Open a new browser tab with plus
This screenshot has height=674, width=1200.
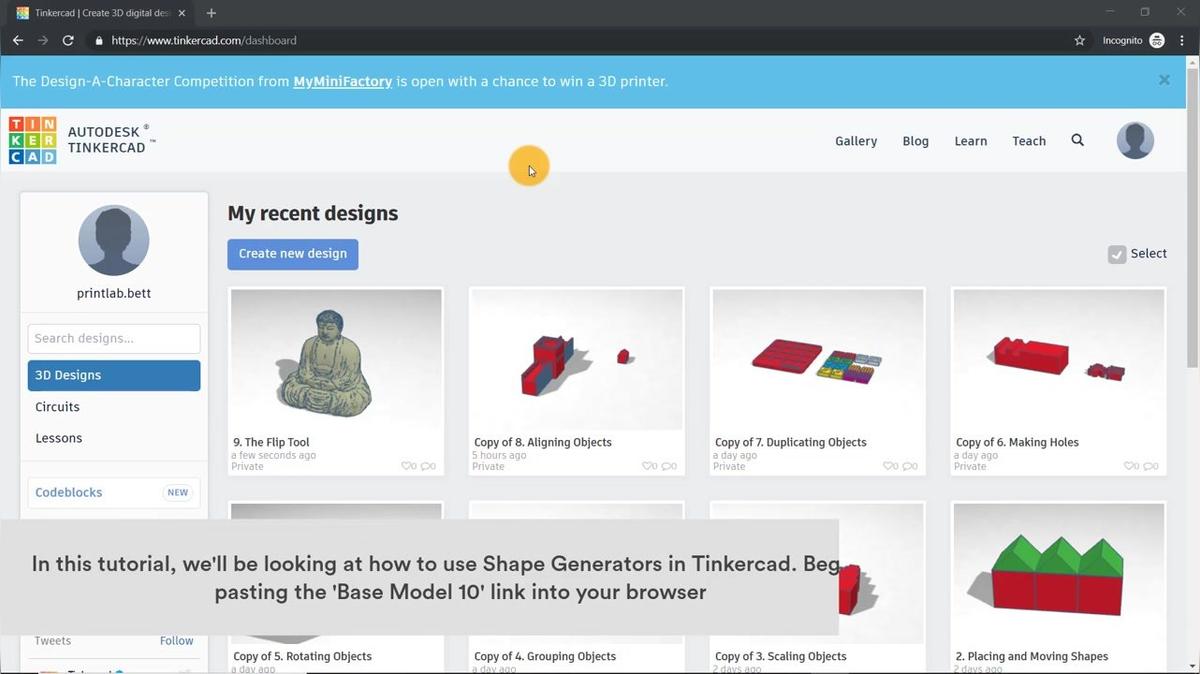coord(211,13)
